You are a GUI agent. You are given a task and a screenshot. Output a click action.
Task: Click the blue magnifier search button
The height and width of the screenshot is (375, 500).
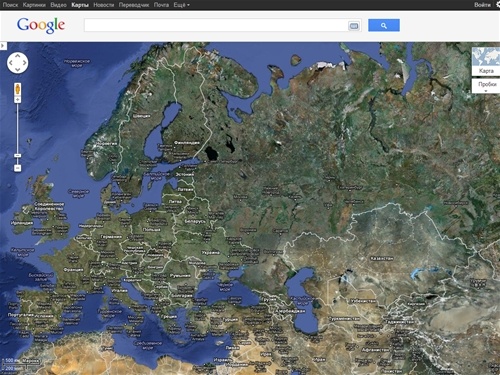(x=384, y=25)
